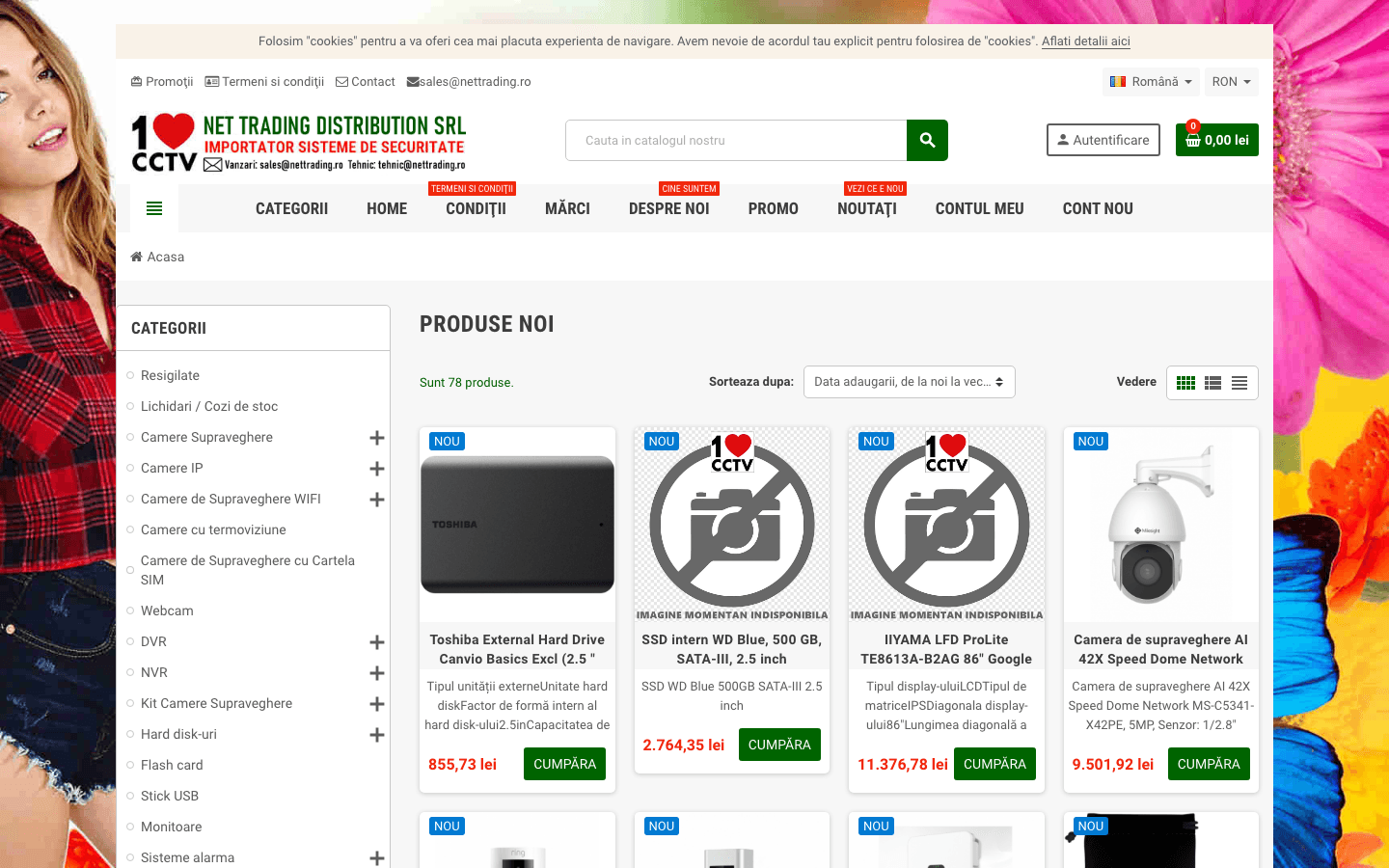Open Toshiba External Hard Drive title
This screenshot has width=1389, height=868.
click(518, 649)
